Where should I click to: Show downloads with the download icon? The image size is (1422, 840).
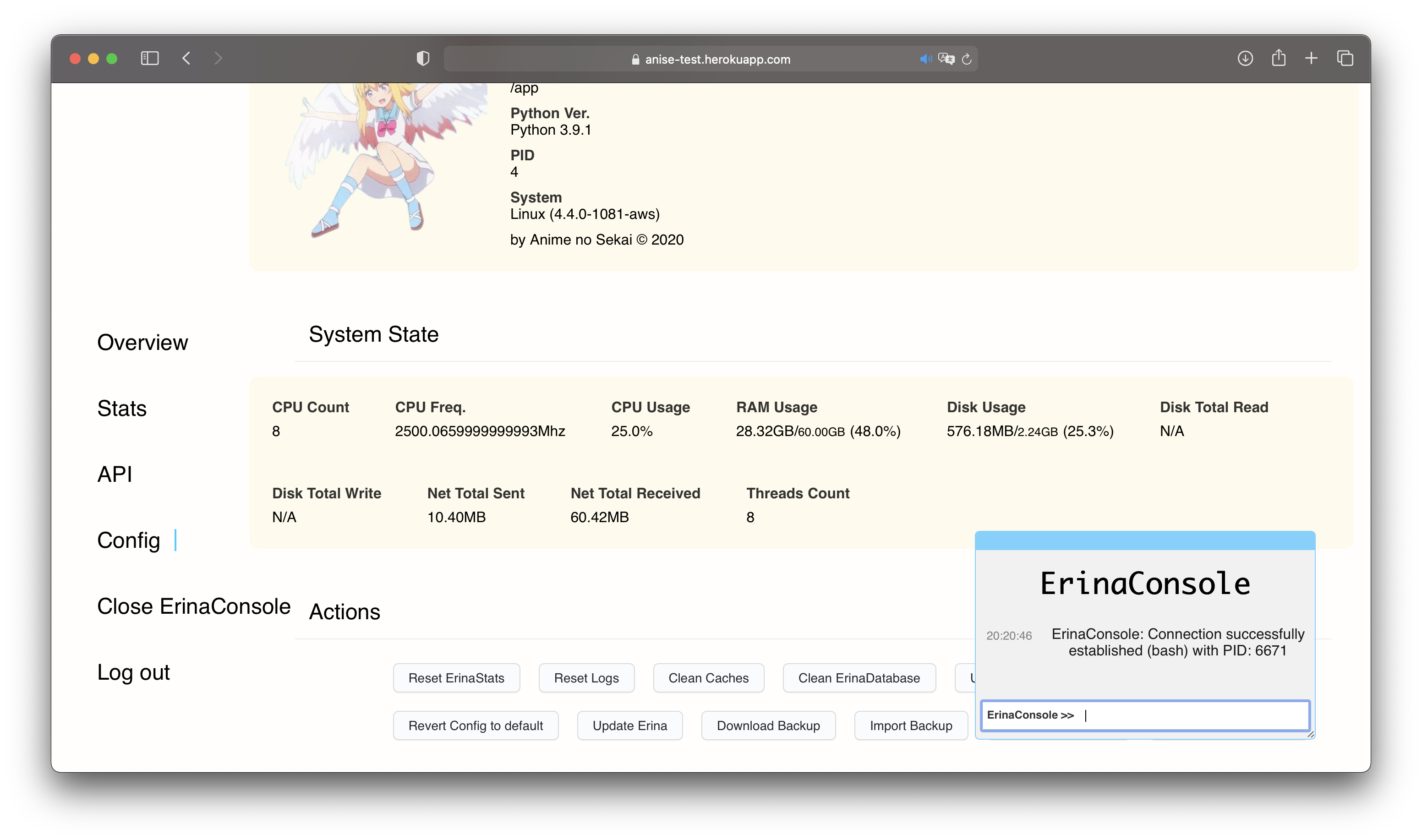(x=1245, y=58)
